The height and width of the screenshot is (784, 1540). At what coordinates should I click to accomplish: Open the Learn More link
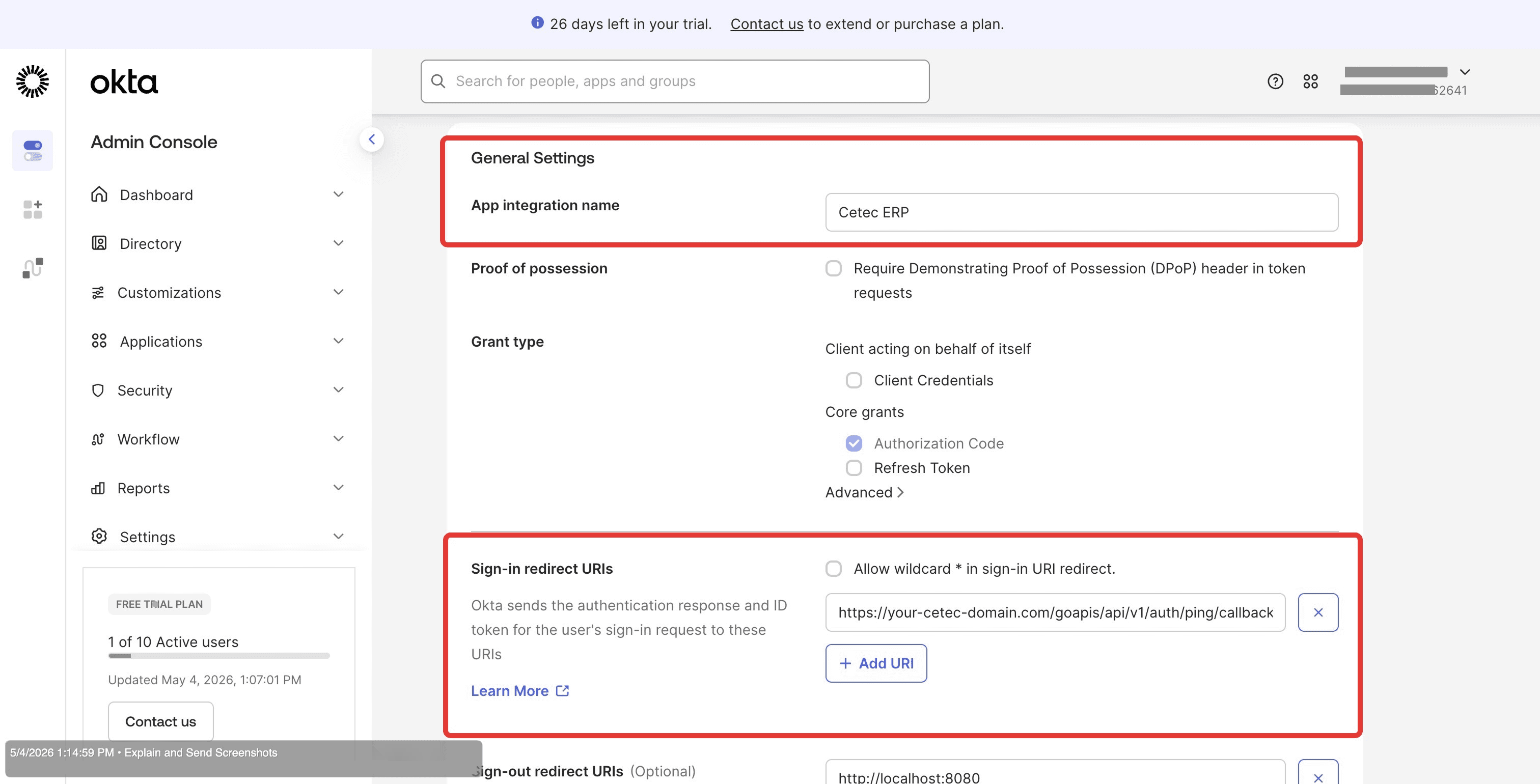(519, 691)
